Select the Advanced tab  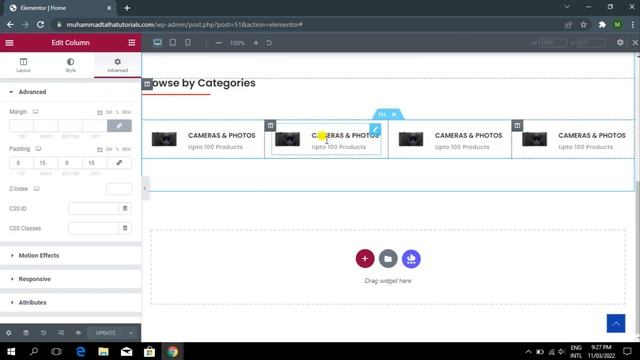118,65
